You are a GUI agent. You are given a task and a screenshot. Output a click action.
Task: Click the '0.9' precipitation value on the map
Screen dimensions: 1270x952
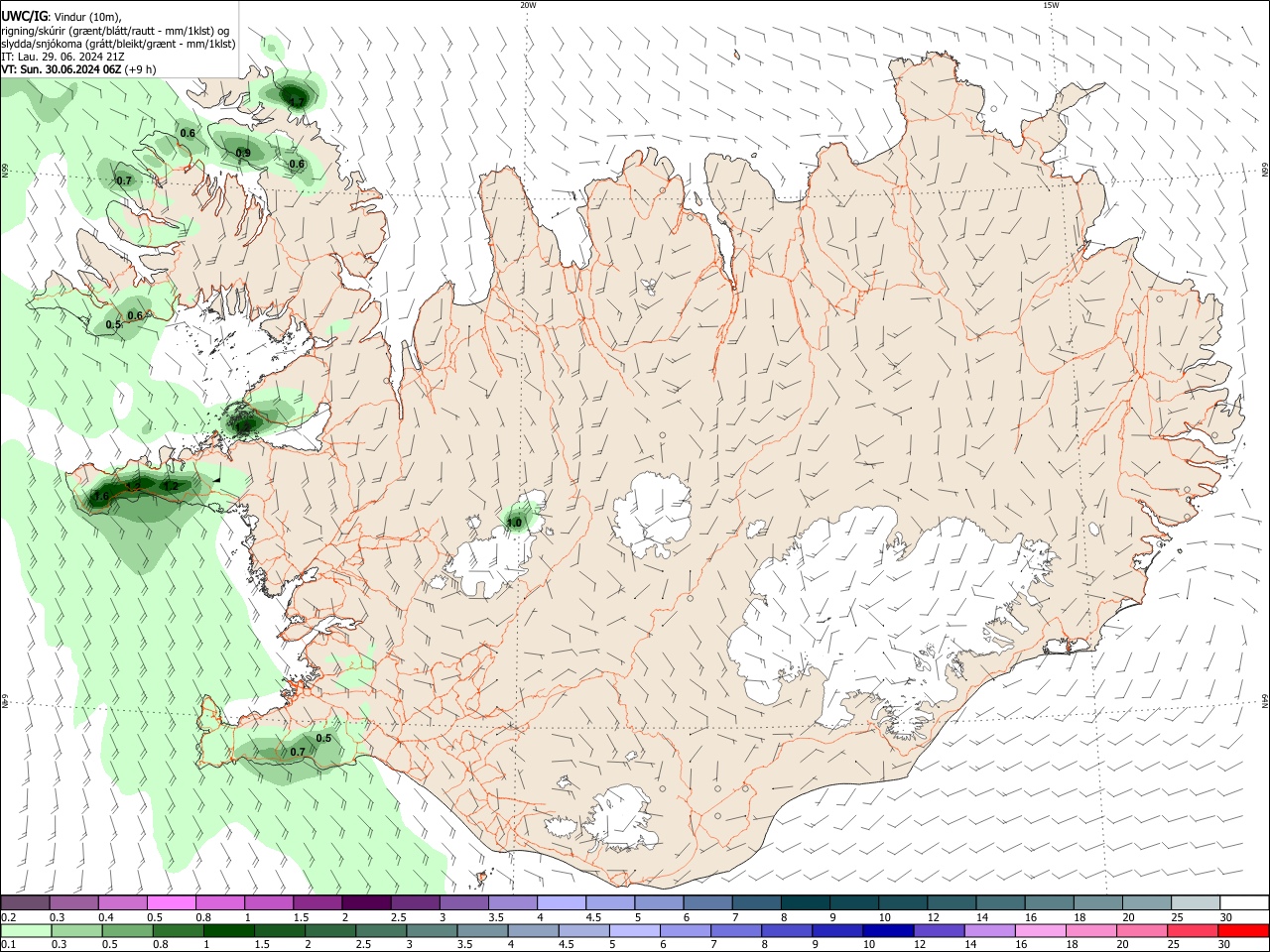(243, 153)
